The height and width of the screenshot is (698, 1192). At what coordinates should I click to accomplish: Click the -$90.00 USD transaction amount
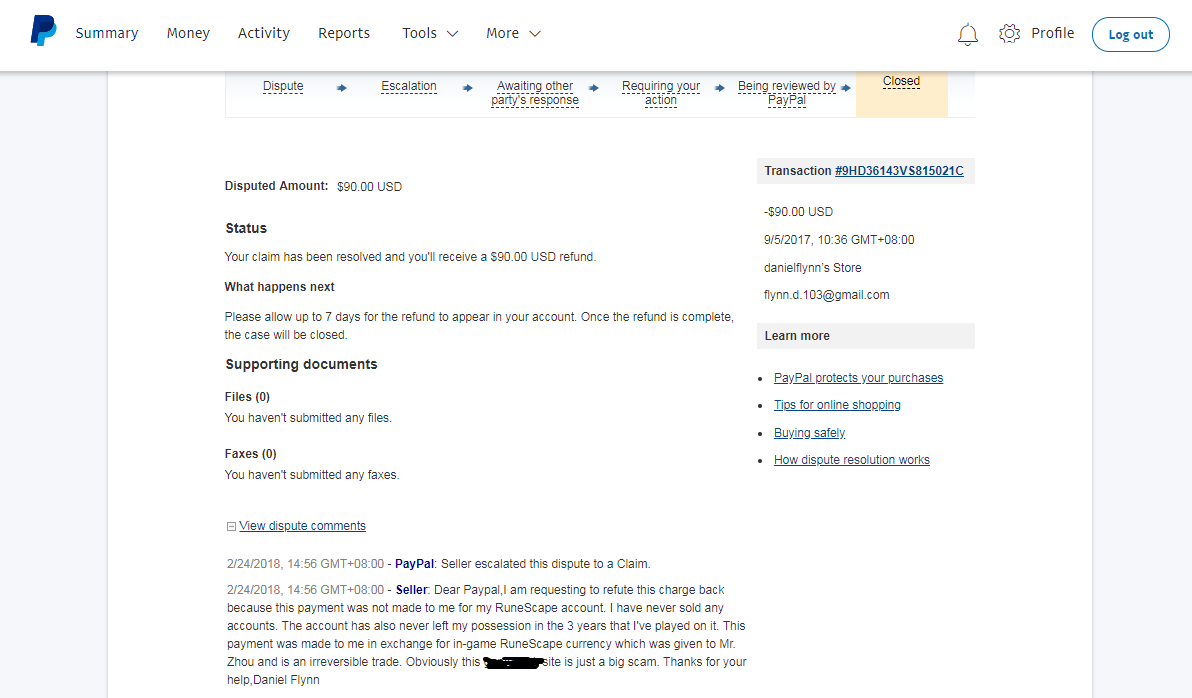(798, 212)
